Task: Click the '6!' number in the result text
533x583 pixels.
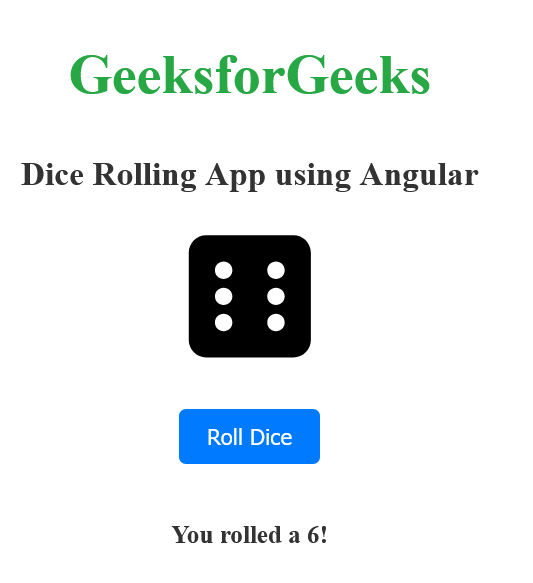Action: coord(317,535)
